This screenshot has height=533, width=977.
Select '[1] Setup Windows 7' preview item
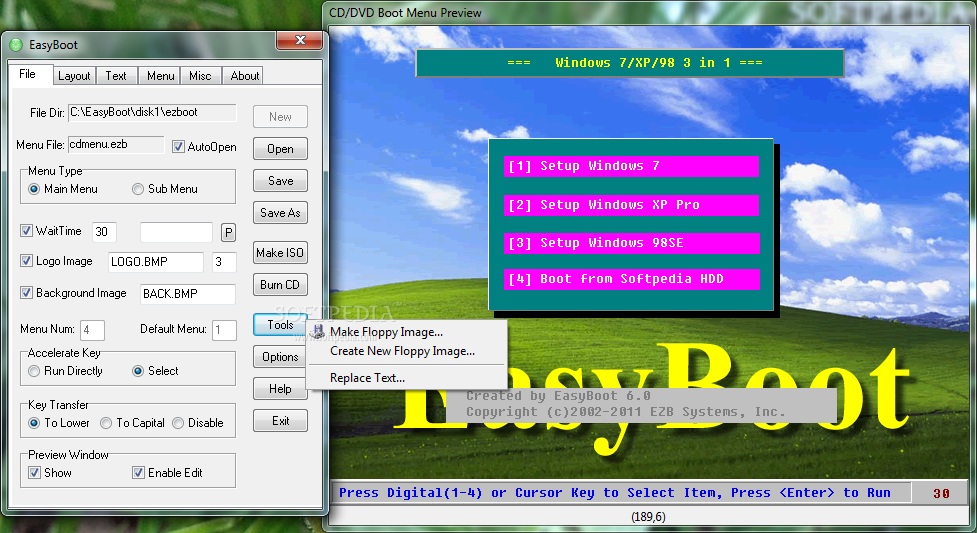(x=631, y=166)
